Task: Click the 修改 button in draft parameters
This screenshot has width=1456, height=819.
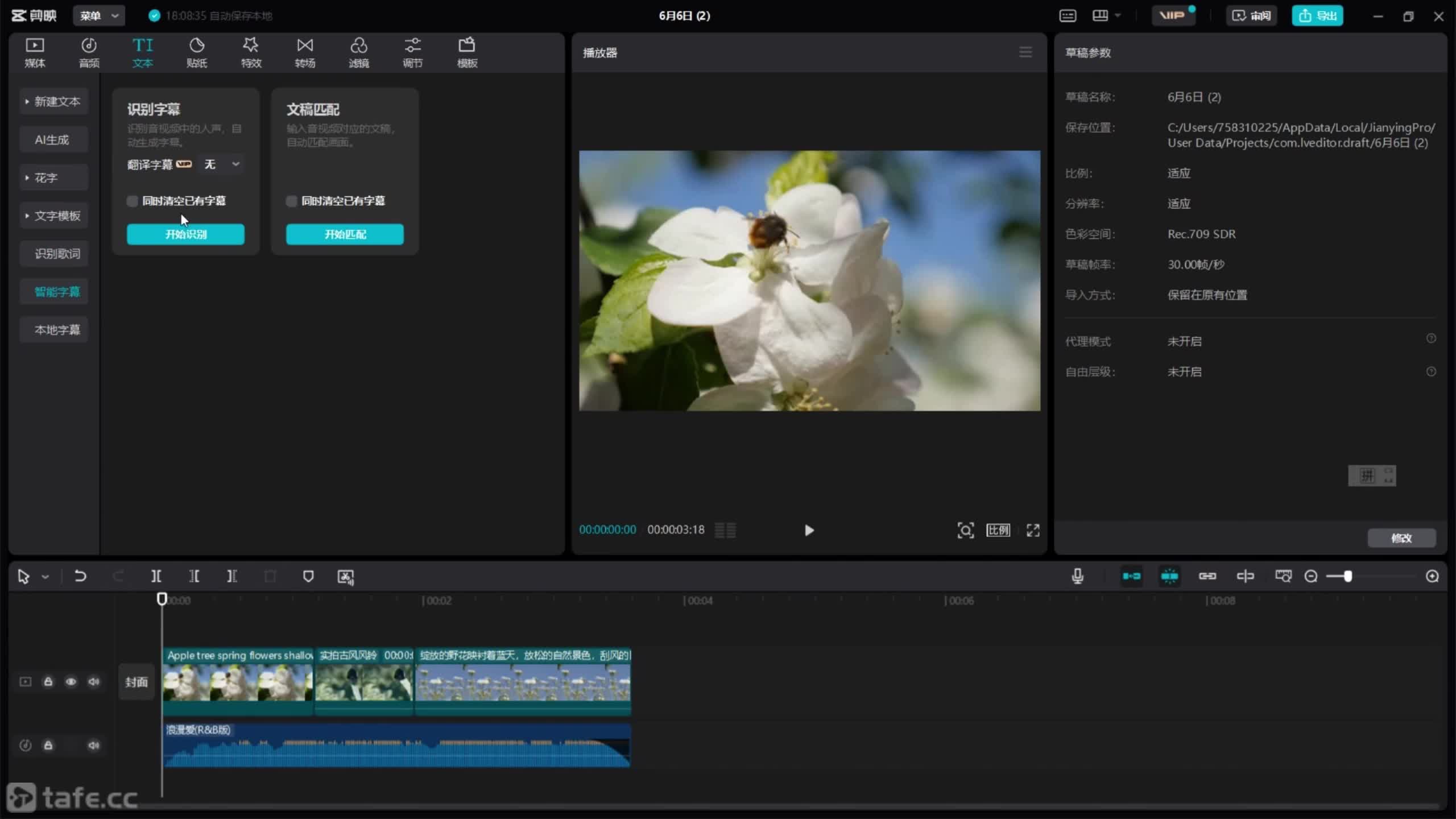Action: [1401, 538]
